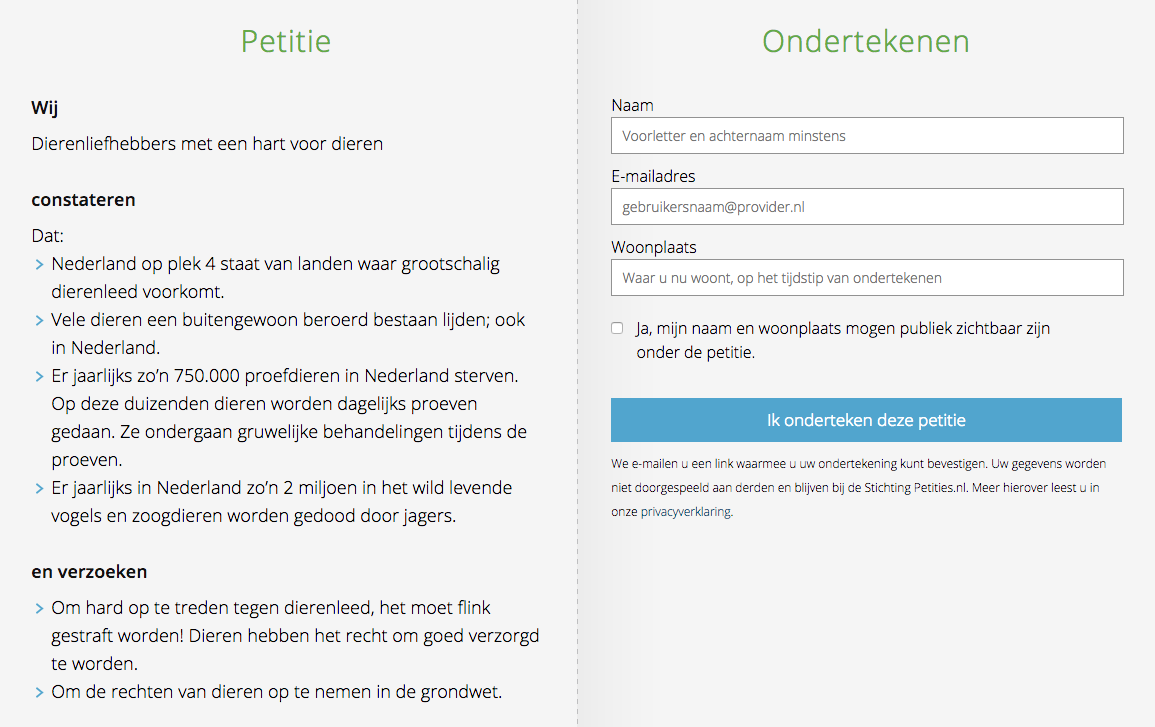Click the arrow bullet before "Nederland op plek 4"
Screen dimensions: 1155x727
(x=38, y=265)
